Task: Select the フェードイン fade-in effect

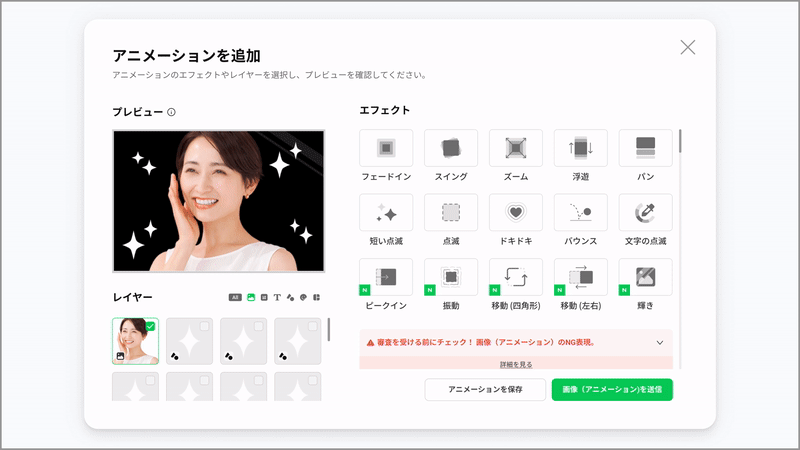Action: point(386,148)
